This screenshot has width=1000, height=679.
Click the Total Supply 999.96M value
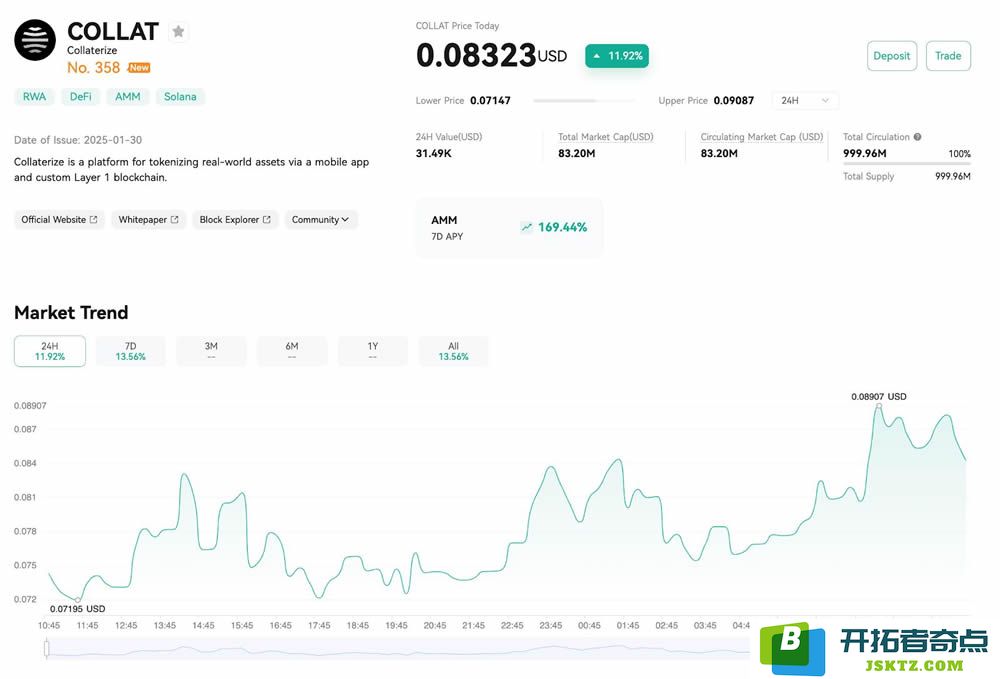pyautogui.click(x=953, y=177)
